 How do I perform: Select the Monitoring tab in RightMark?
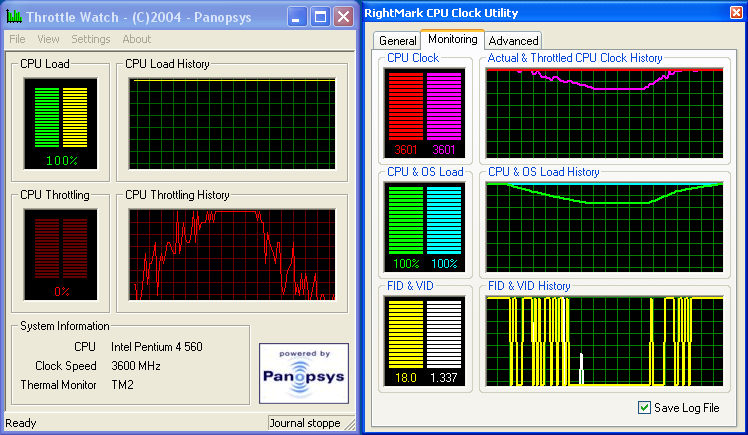453,39
